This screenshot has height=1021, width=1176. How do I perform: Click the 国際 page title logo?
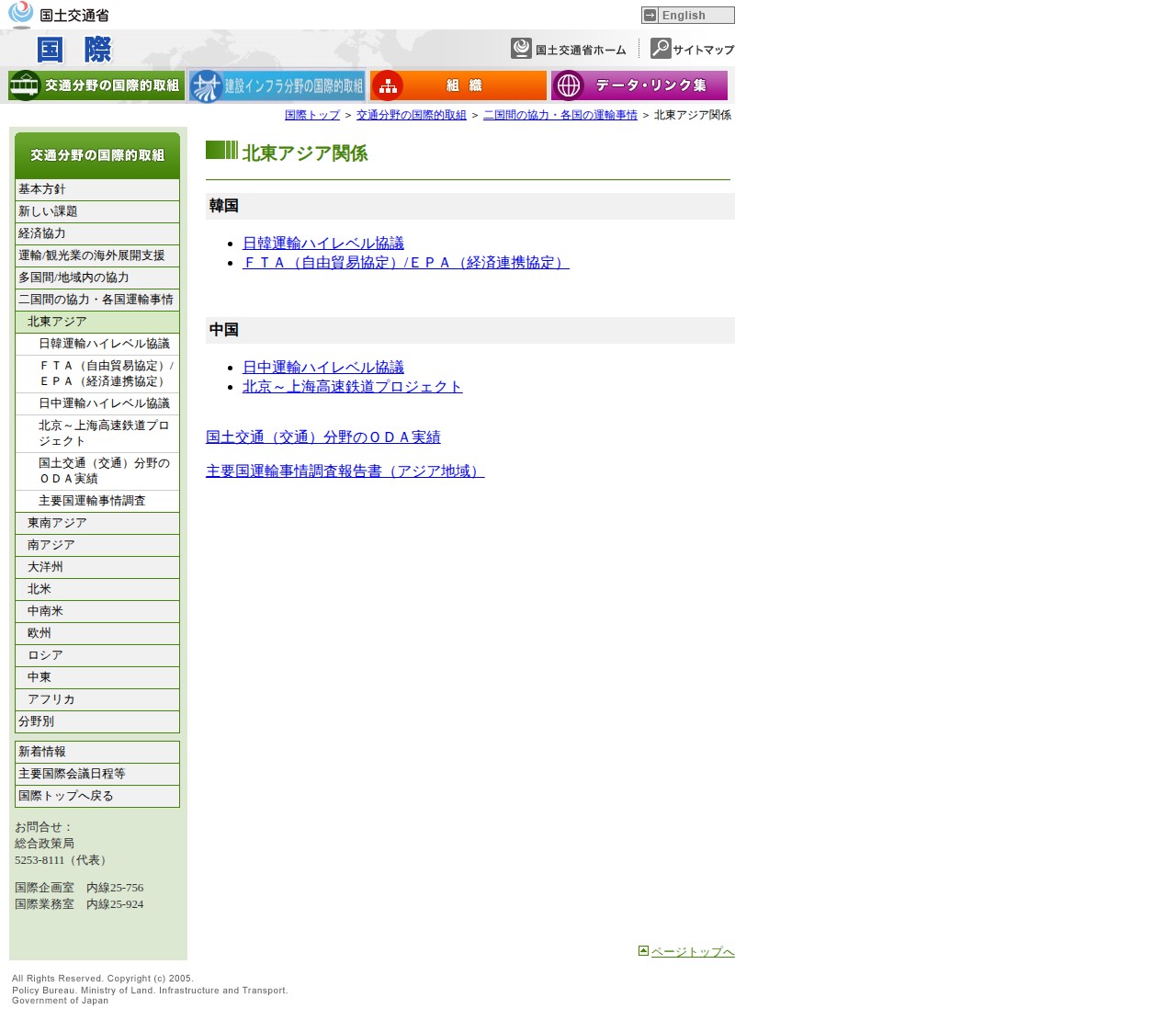tap(74, 50)
